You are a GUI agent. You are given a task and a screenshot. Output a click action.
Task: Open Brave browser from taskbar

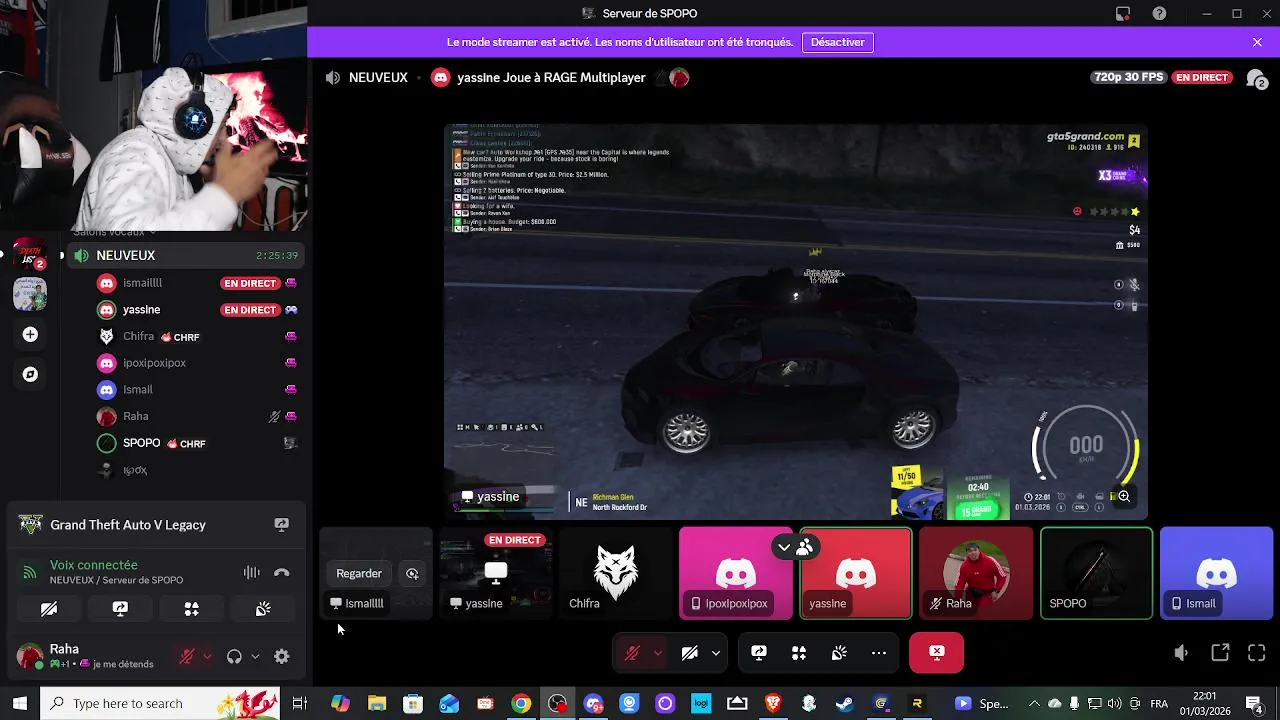[773, 704]
